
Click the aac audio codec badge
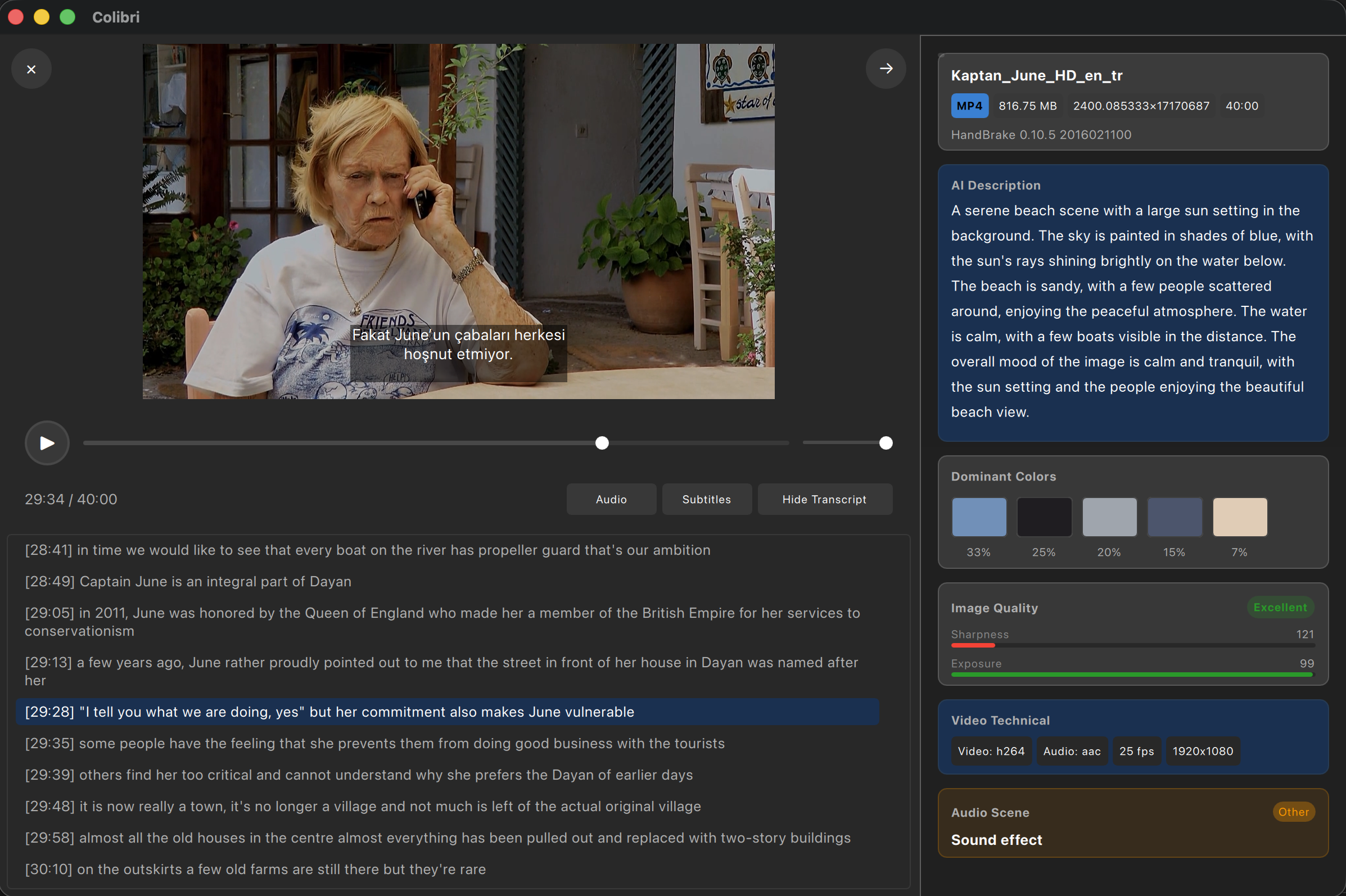(x=1072, y=751)
